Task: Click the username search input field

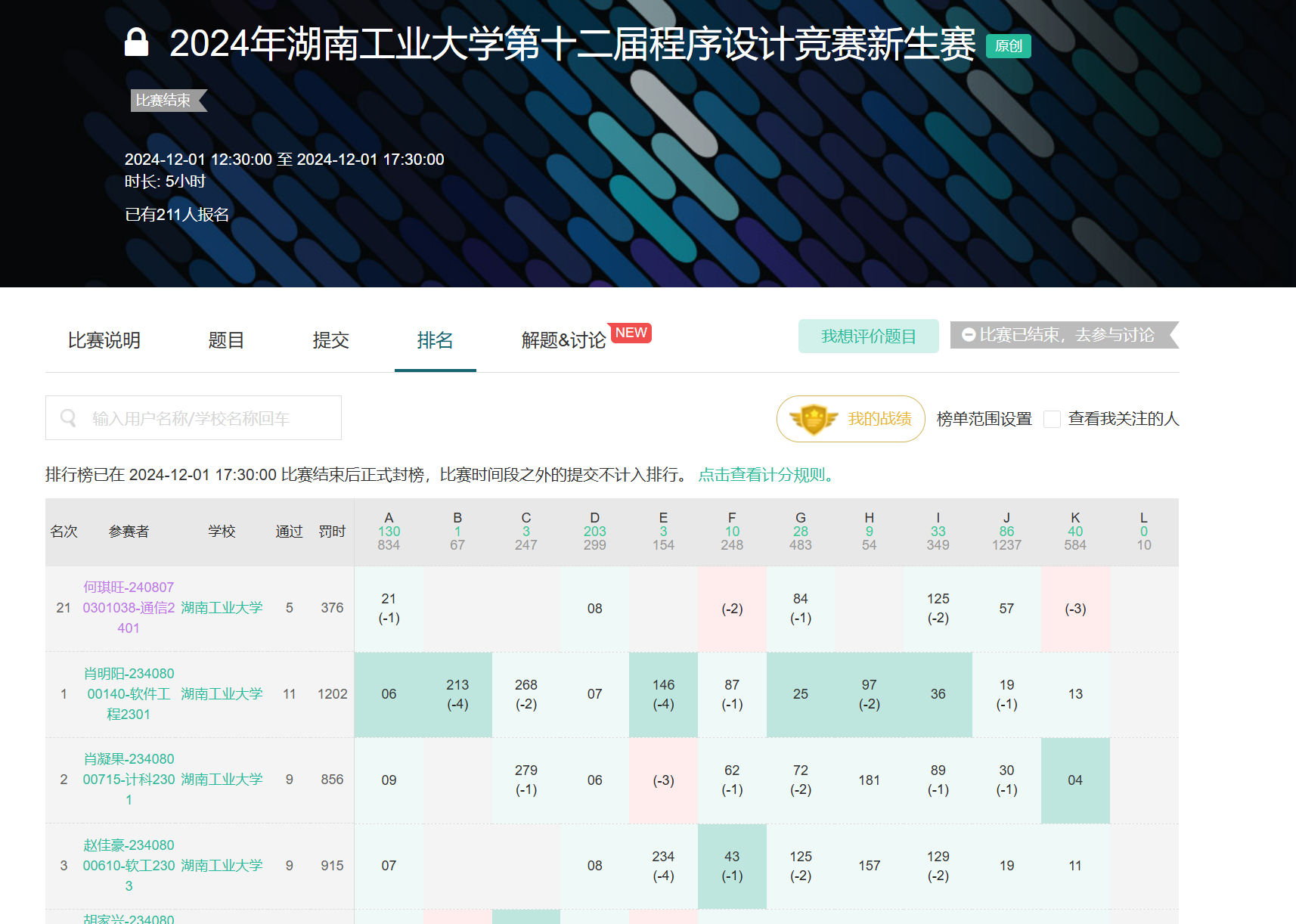Action: coord(204,418)
